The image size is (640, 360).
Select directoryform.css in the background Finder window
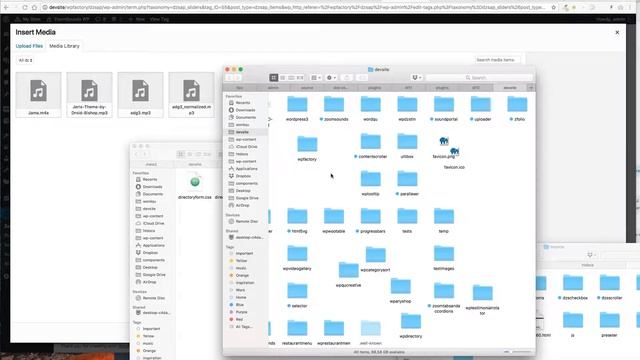click(x=195, y=187)
